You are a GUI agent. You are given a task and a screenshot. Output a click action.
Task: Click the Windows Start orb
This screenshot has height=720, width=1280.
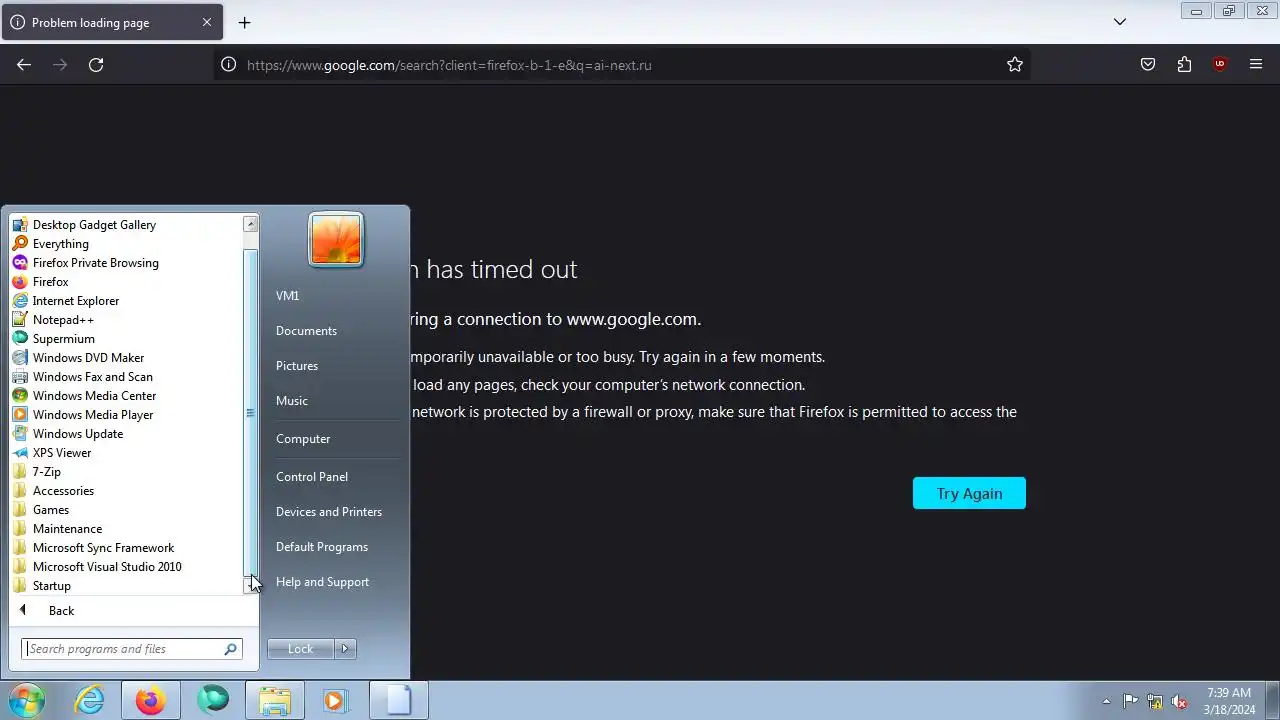27,700
